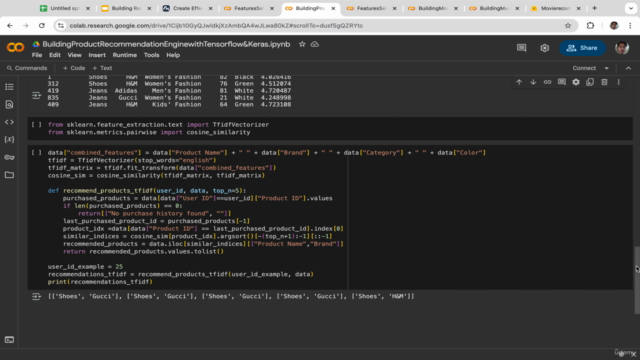Go back in browser history
Screen dimensions: 640x360
10,25
